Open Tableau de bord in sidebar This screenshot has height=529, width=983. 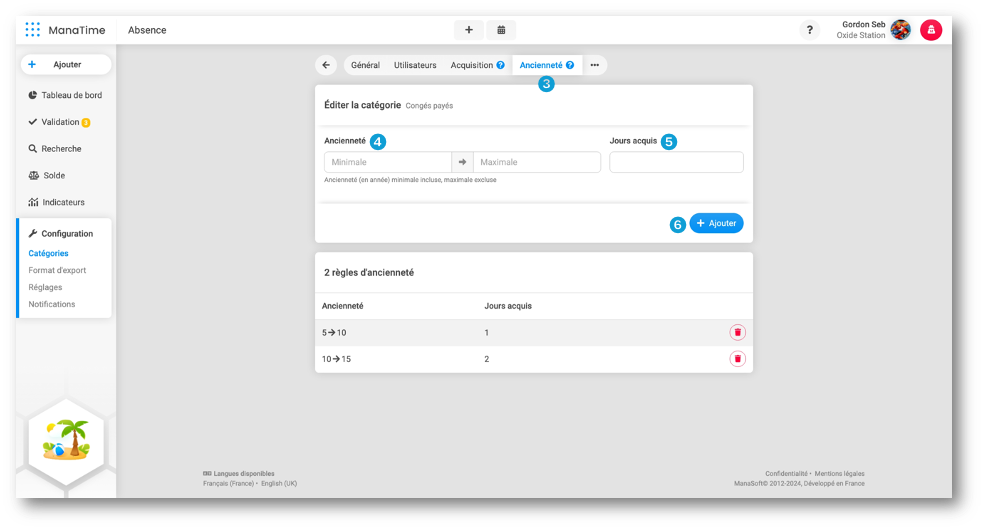pos(65,95)
